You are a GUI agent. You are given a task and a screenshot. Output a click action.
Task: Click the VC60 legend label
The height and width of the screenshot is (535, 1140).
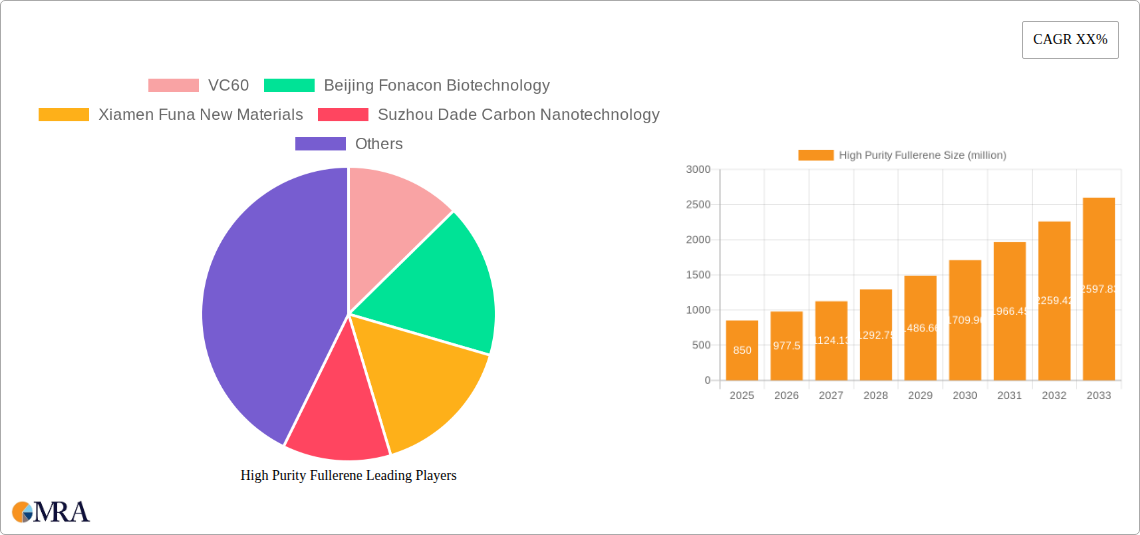point(228,86)
